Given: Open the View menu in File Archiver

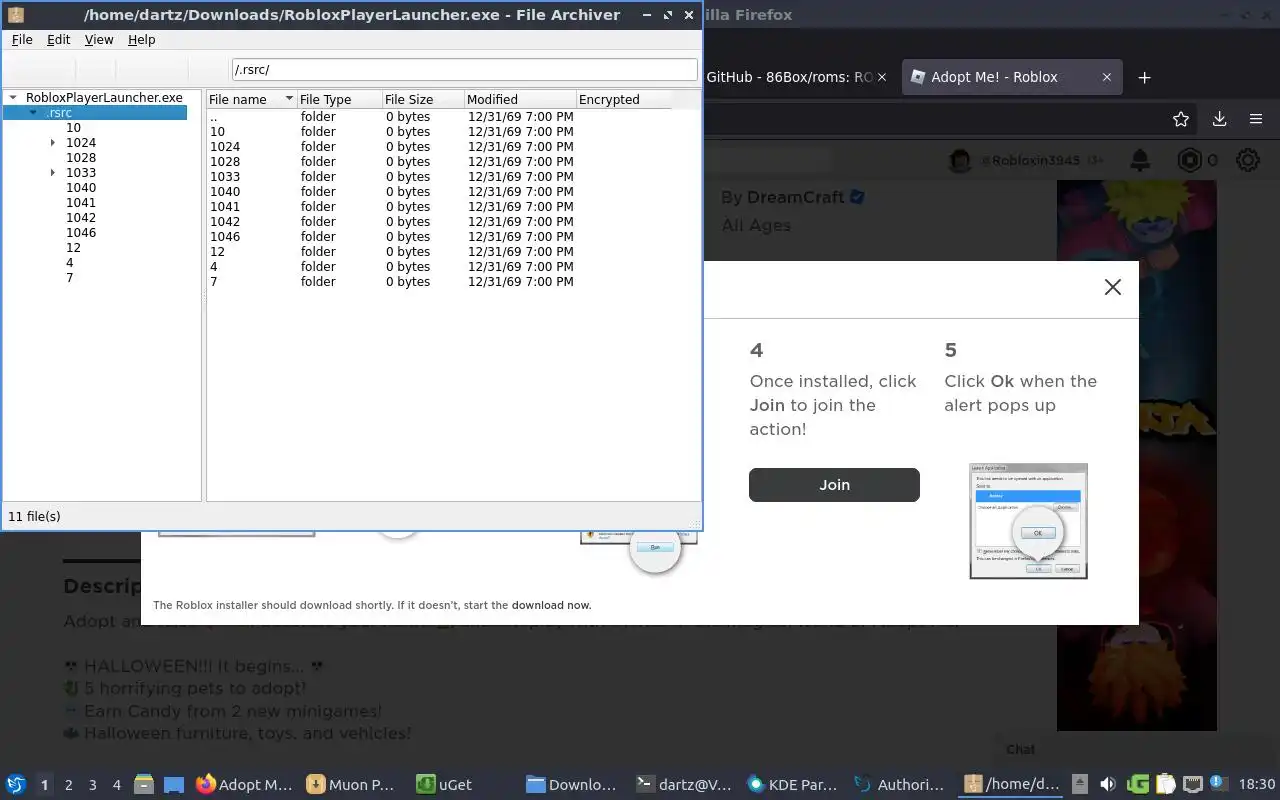Looking at the screenshot, I should tap(99, 39).
